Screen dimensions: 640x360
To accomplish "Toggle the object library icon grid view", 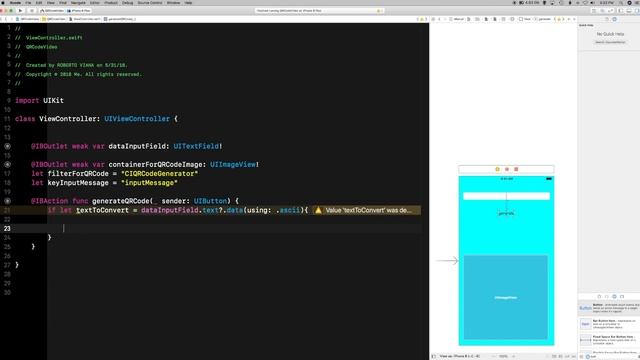I will point(582,356).
